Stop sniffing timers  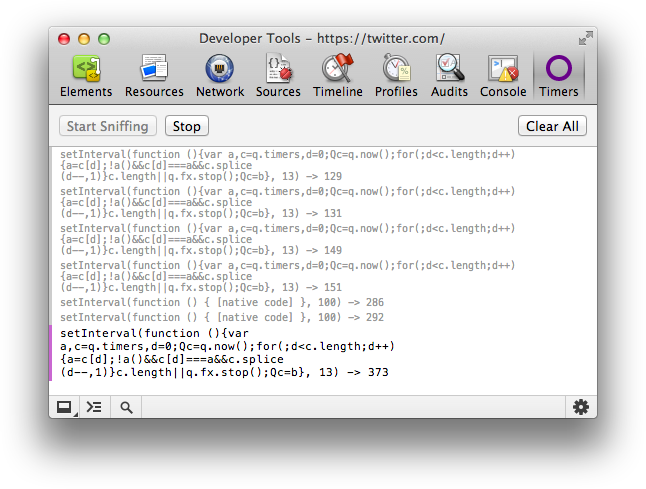pyautogui.click(x=187, y=126)
